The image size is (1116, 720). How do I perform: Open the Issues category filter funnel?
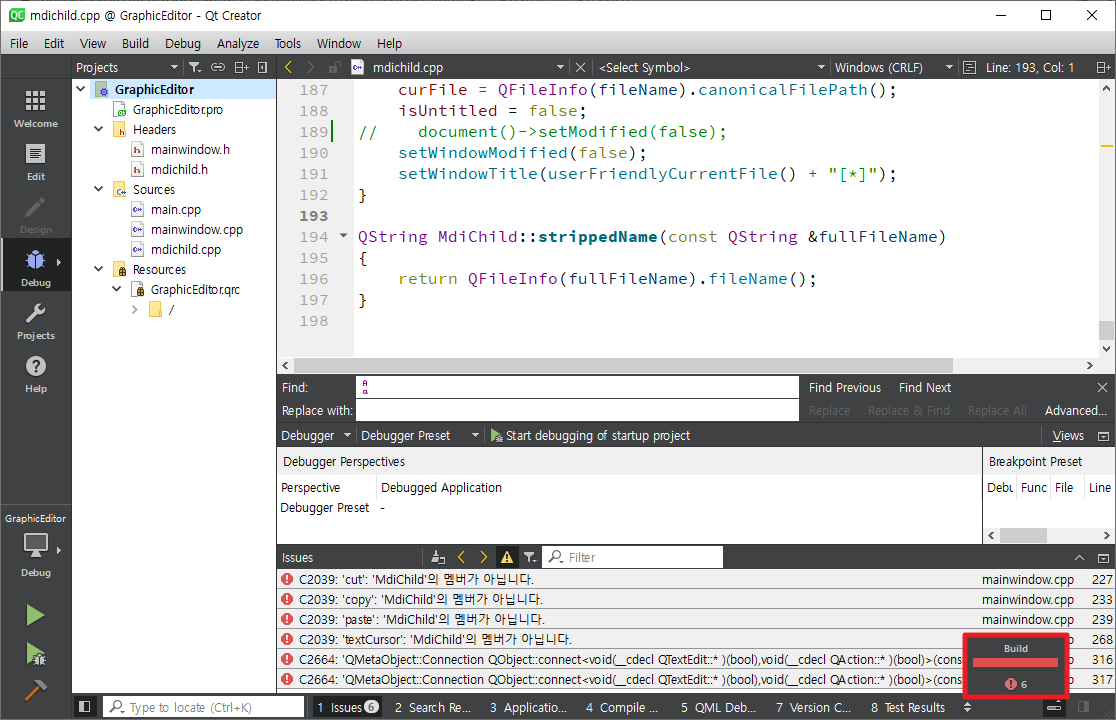530,557
